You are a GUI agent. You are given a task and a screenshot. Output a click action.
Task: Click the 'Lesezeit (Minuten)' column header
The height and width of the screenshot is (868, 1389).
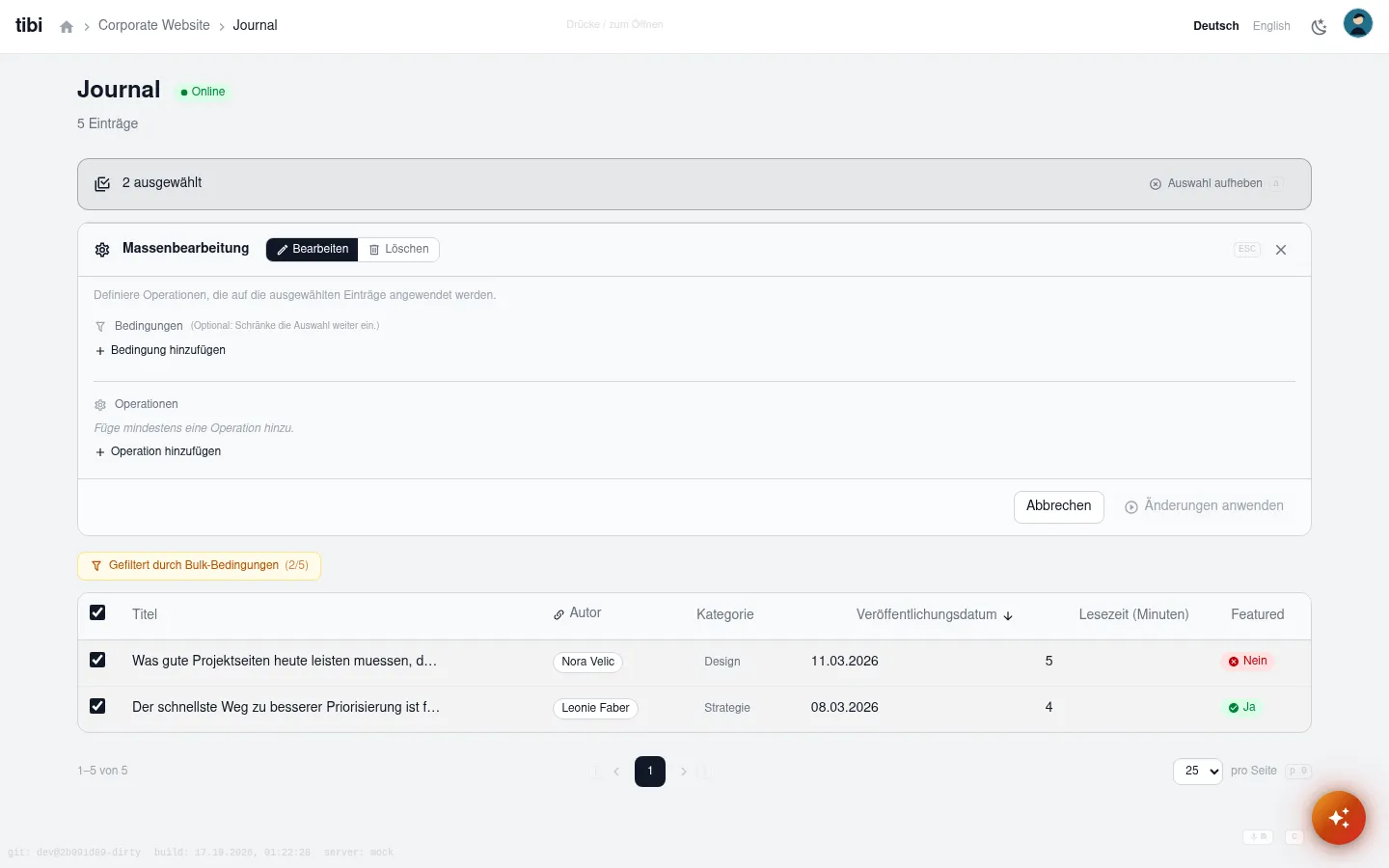pos(1133,614)
